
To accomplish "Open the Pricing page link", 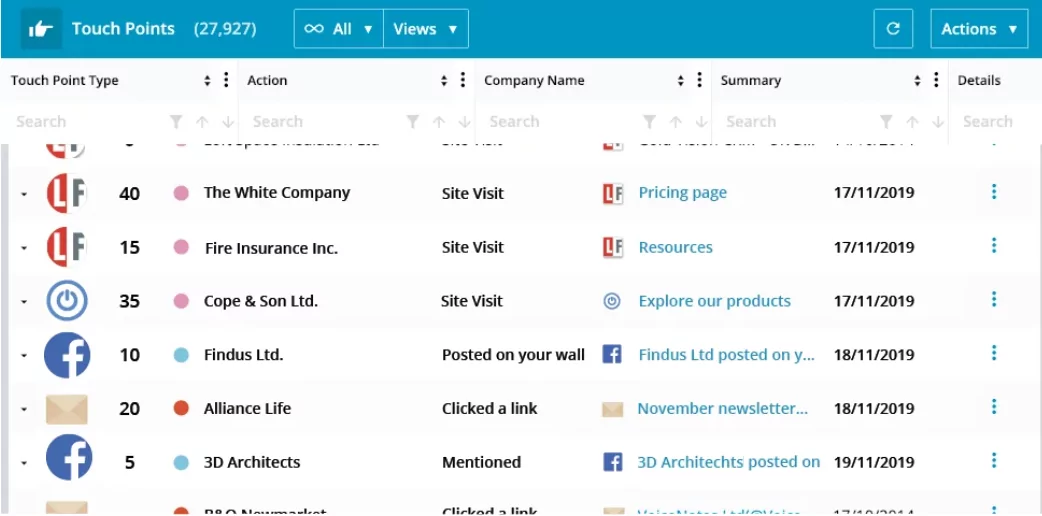I will (x=682, y=193).
